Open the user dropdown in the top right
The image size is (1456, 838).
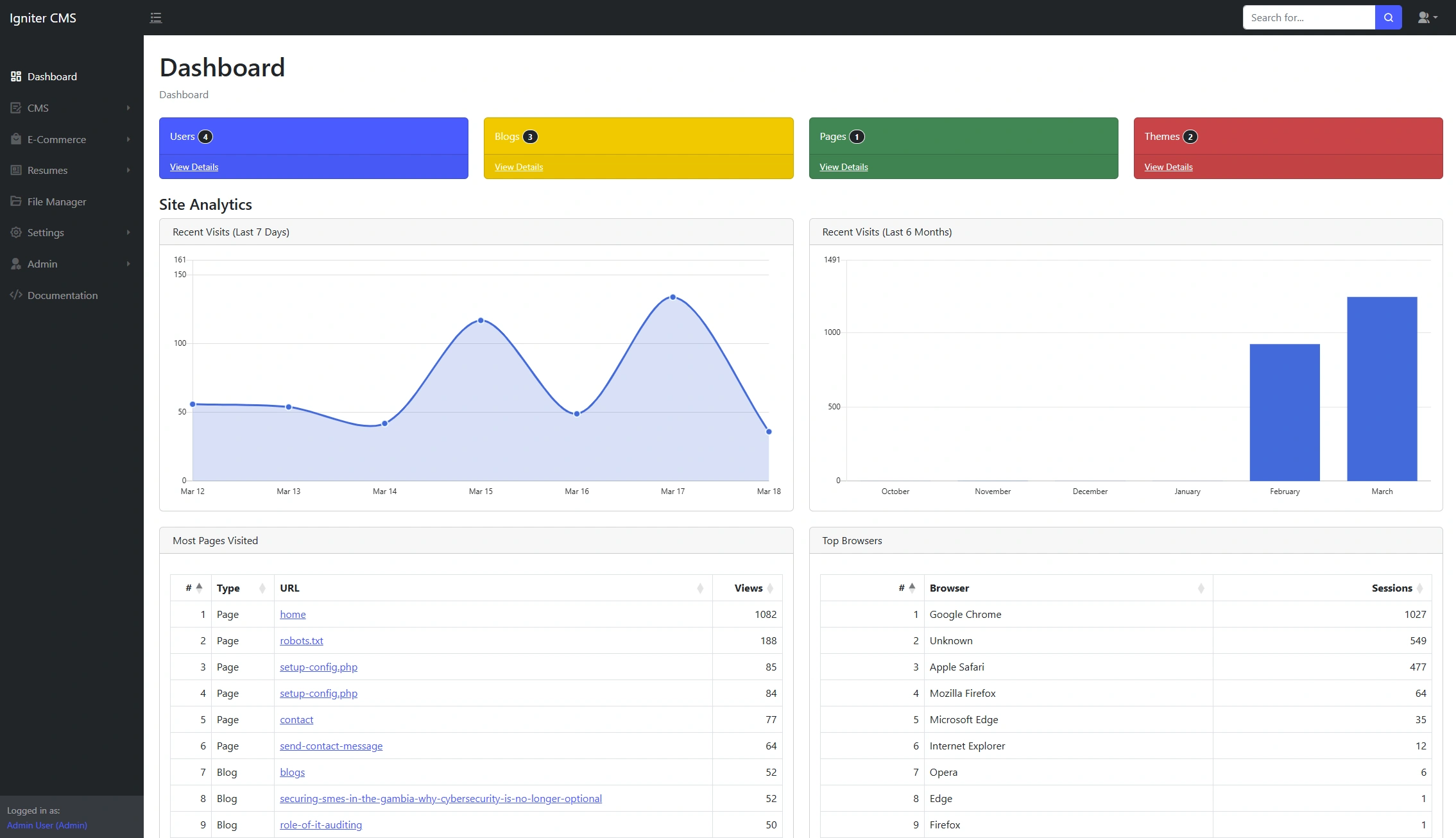click(1427, 17)
